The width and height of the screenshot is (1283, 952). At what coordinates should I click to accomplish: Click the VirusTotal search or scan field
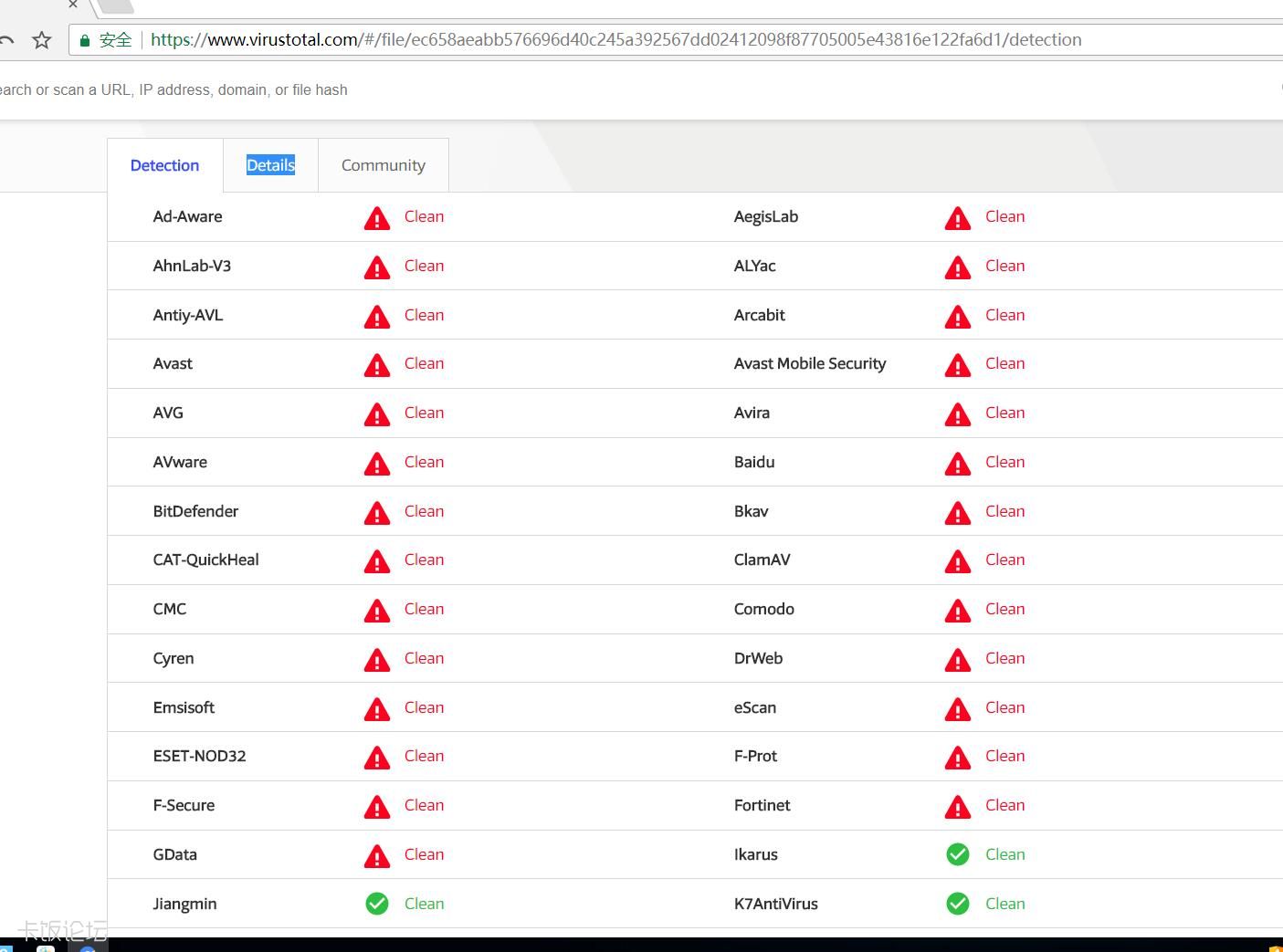pyautogui.click(x=174, y=89)
